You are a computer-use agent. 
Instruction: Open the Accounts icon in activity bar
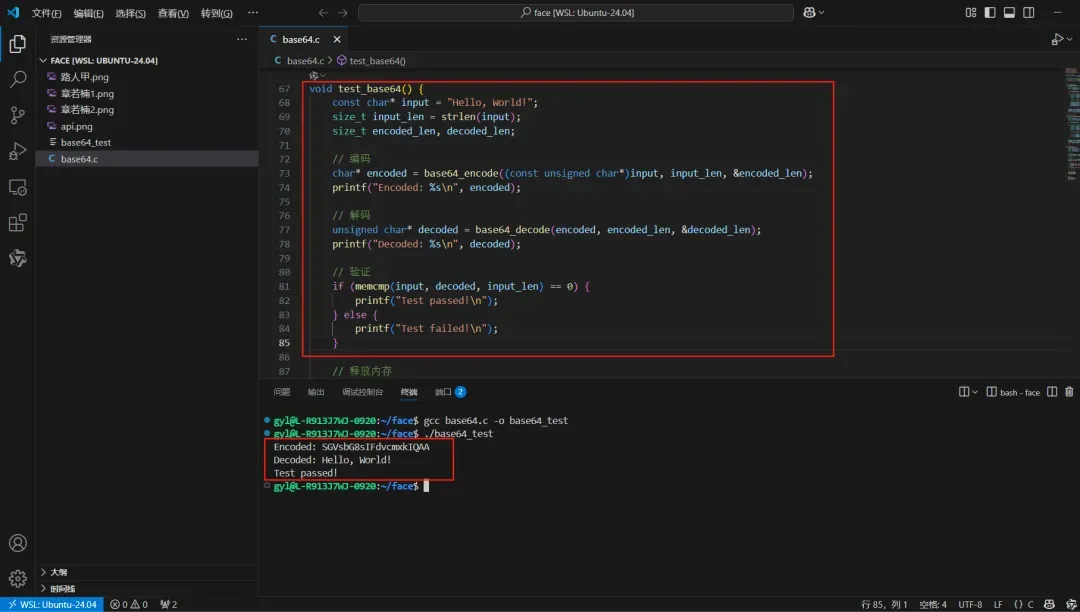pyautogui.click(x=17, y=544)
